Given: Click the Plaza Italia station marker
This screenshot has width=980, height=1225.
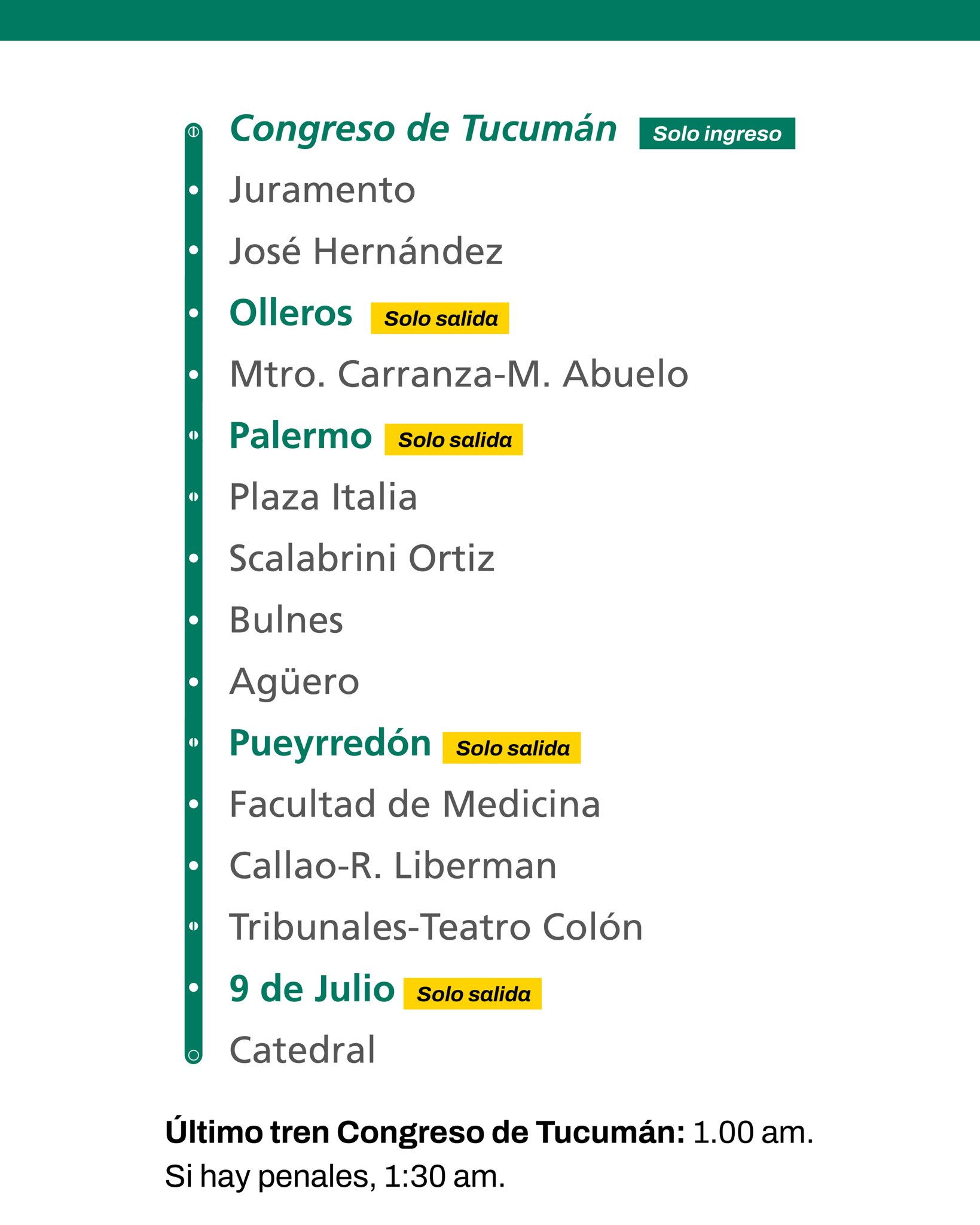Looking at the screenshot, I should point(193,496).
